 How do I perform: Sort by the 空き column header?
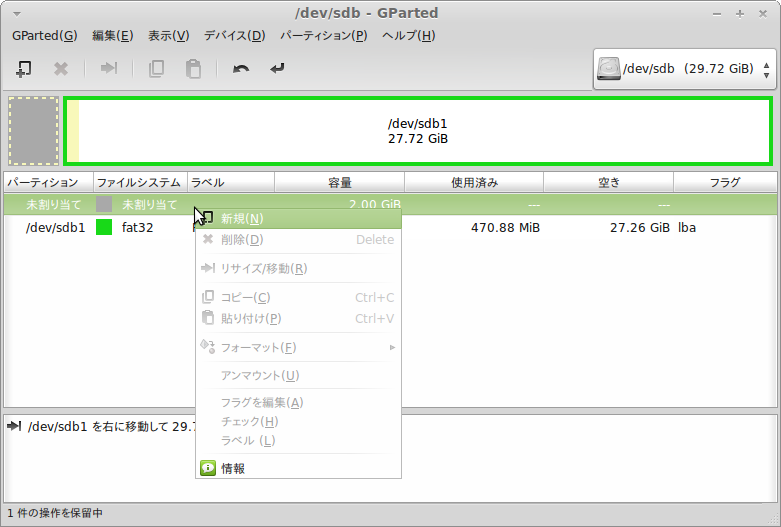tap(609, 183)
